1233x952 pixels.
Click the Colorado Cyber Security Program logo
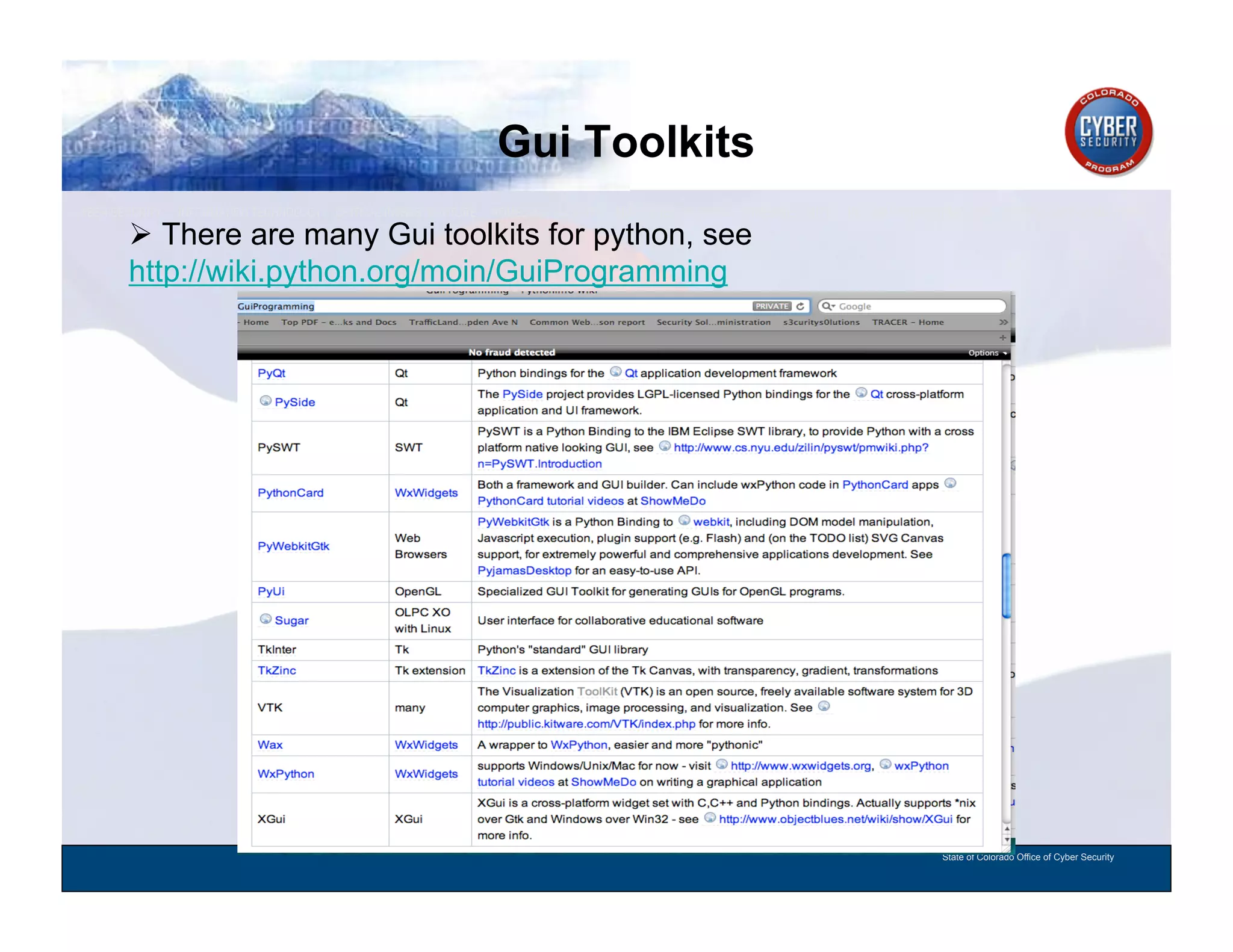pos(1108,132)
